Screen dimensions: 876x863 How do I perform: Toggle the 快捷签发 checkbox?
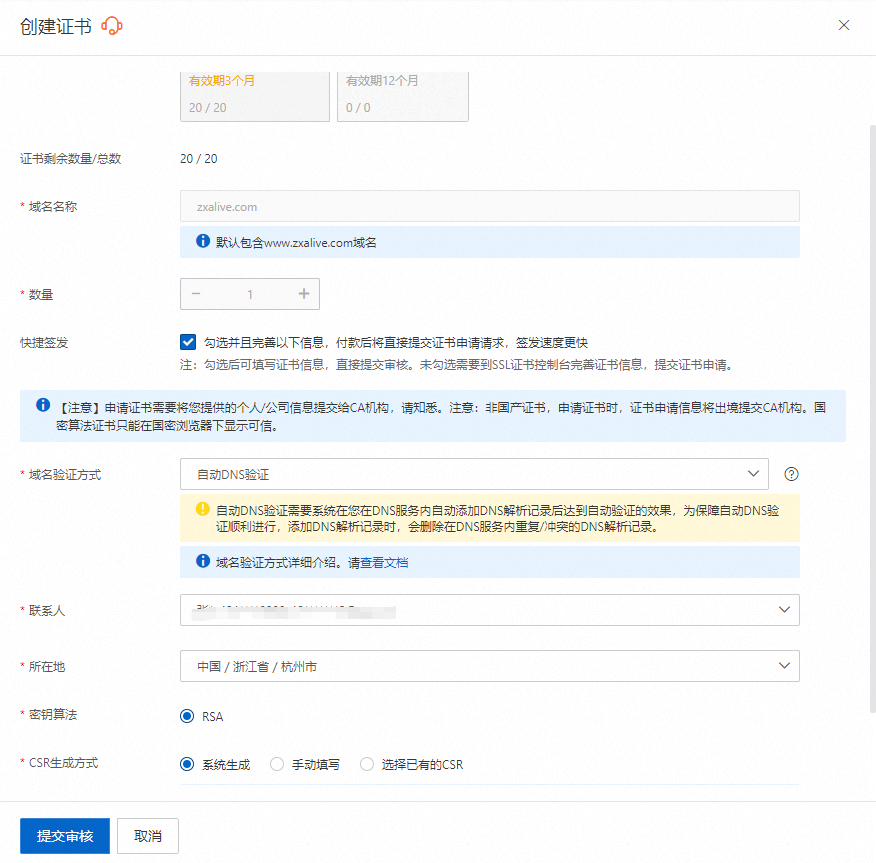[x=188, y=342]
